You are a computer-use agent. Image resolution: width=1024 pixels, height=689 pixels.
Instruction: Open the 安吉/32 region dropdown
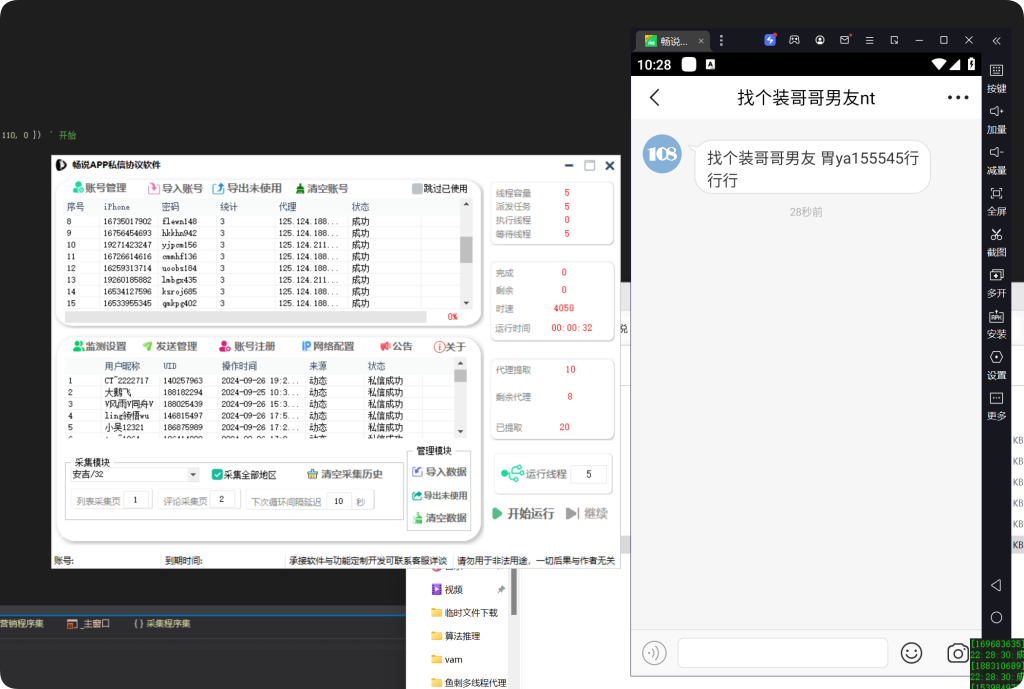click(193, 475)
